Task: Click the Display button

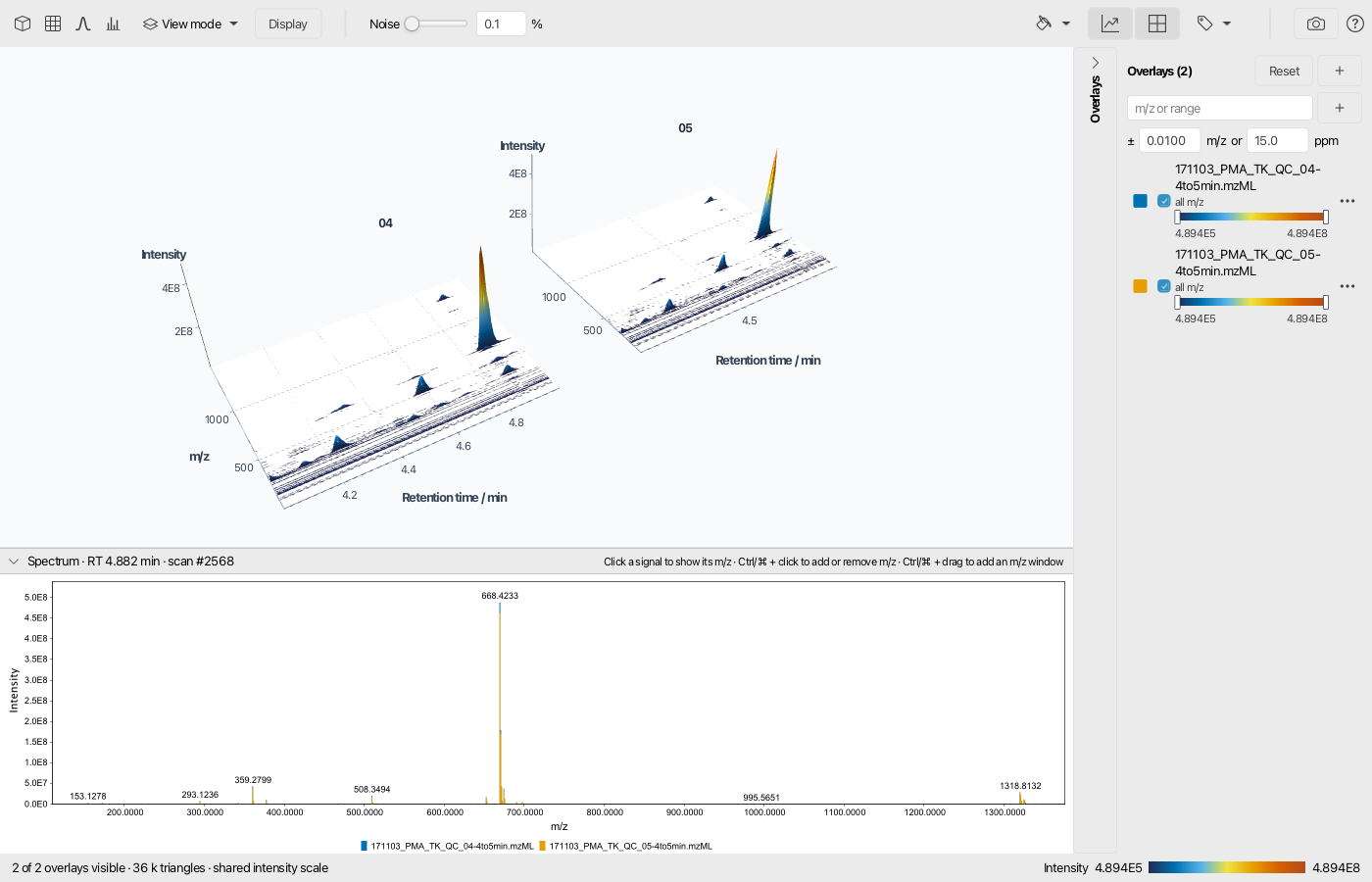Action: (288, 24)
